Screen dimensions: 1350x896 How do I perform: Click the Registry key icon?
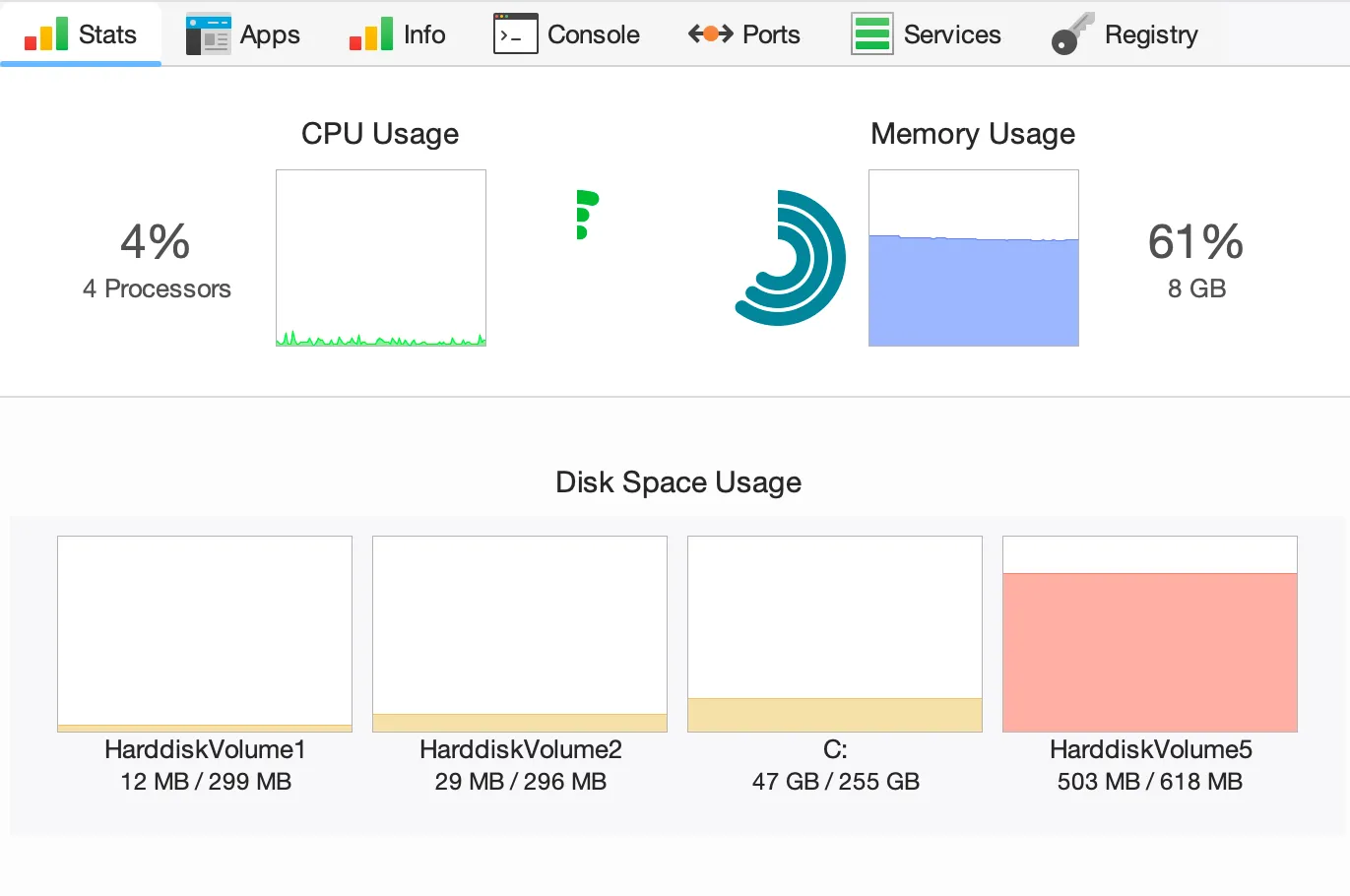[x=1071, y=33]
